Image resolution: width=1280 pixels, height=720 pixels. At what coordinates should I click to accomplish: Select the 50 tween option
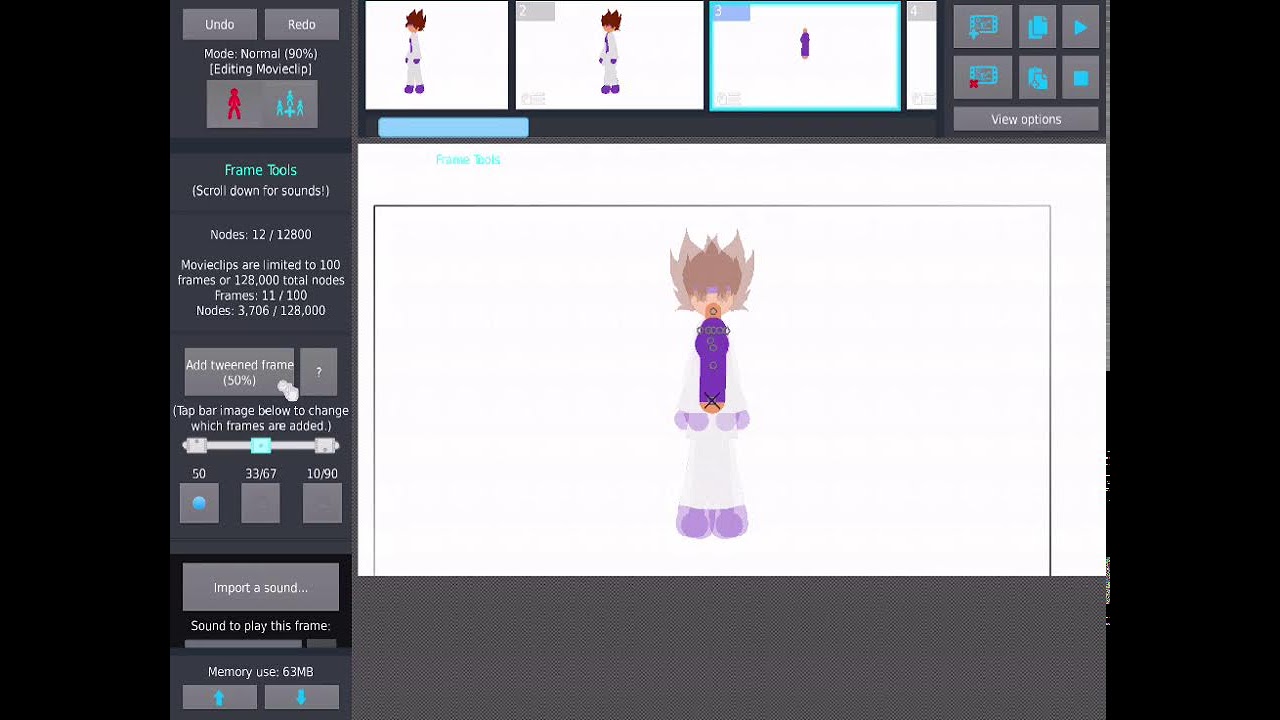pos(199,503)
